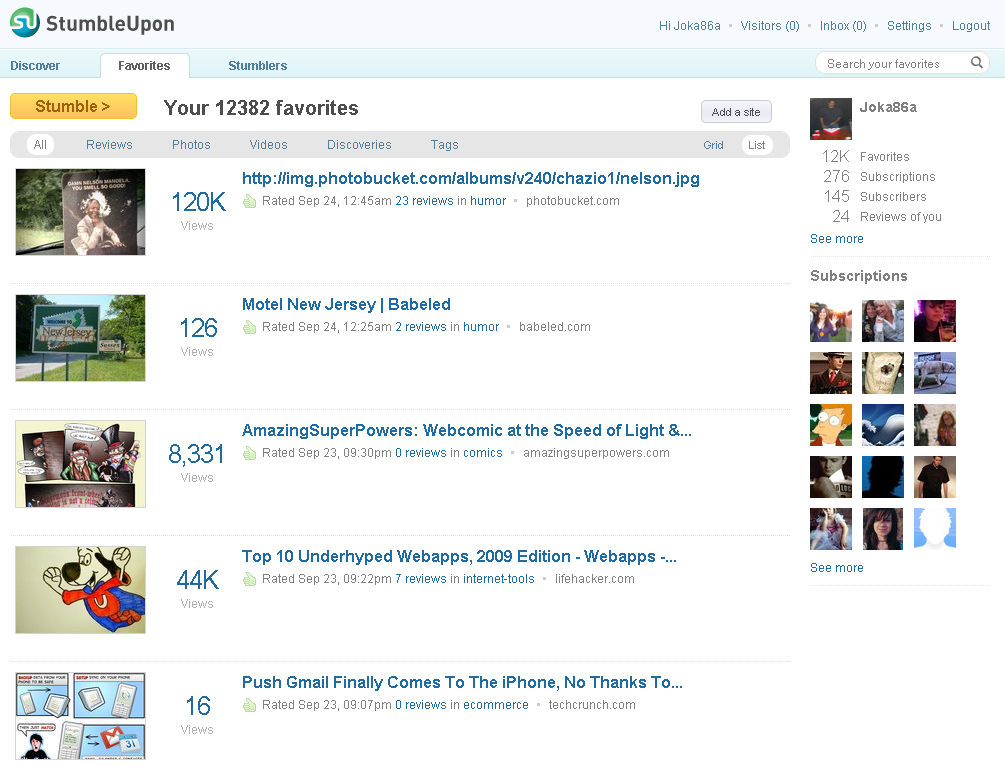Viewport: 1005px width, 766px height.
Task: Switch to List view
Action: (x=756, y=145)
